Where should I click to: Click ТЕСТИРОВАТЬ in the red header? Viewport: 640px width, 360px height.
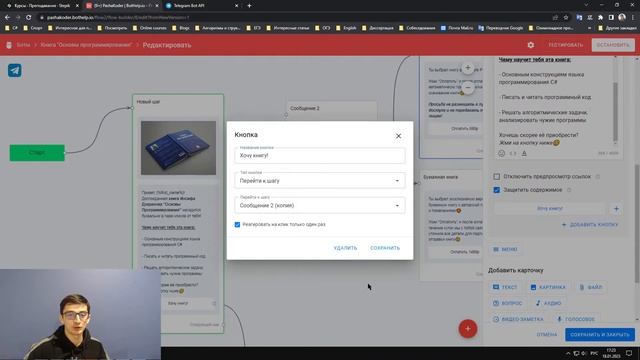click(566, 45)
